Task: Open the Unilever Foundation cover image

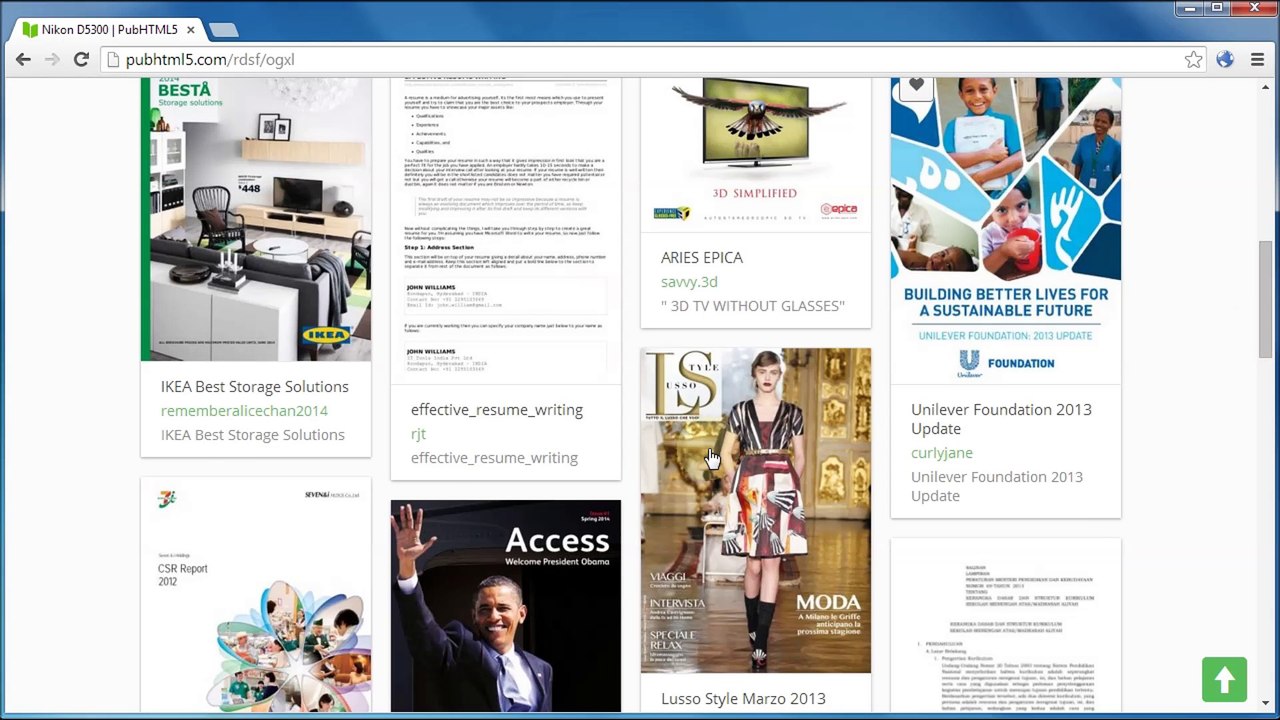Action: click(1006, 231)
